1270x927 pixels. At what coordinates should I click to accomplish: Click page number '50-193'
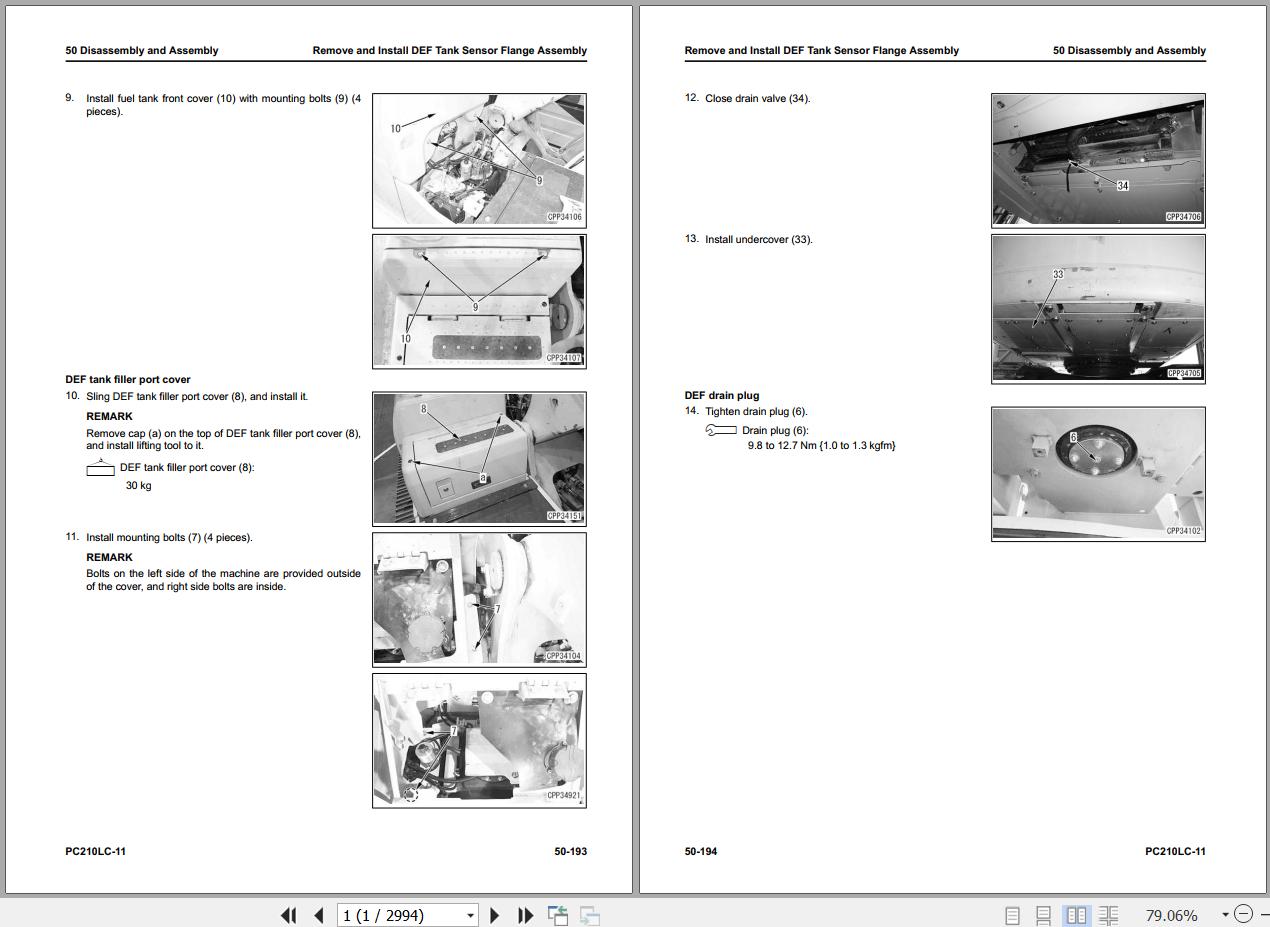click(x=571, y=852)
